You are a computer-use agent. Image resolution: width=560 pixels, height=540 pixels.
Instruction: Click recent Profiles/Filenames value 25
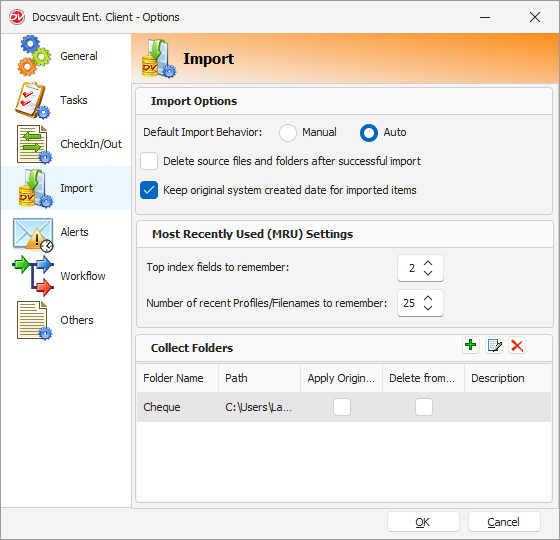(x=409, y=303)
